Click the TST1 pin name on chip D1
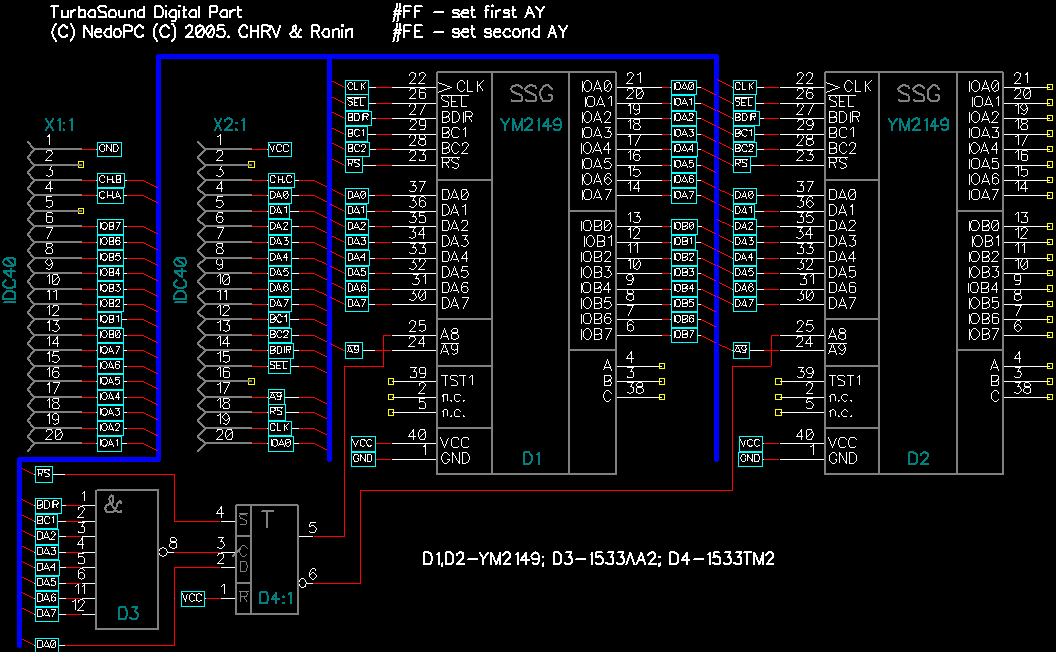Viewport: 1056px width, 652px height. click(457, 381)
